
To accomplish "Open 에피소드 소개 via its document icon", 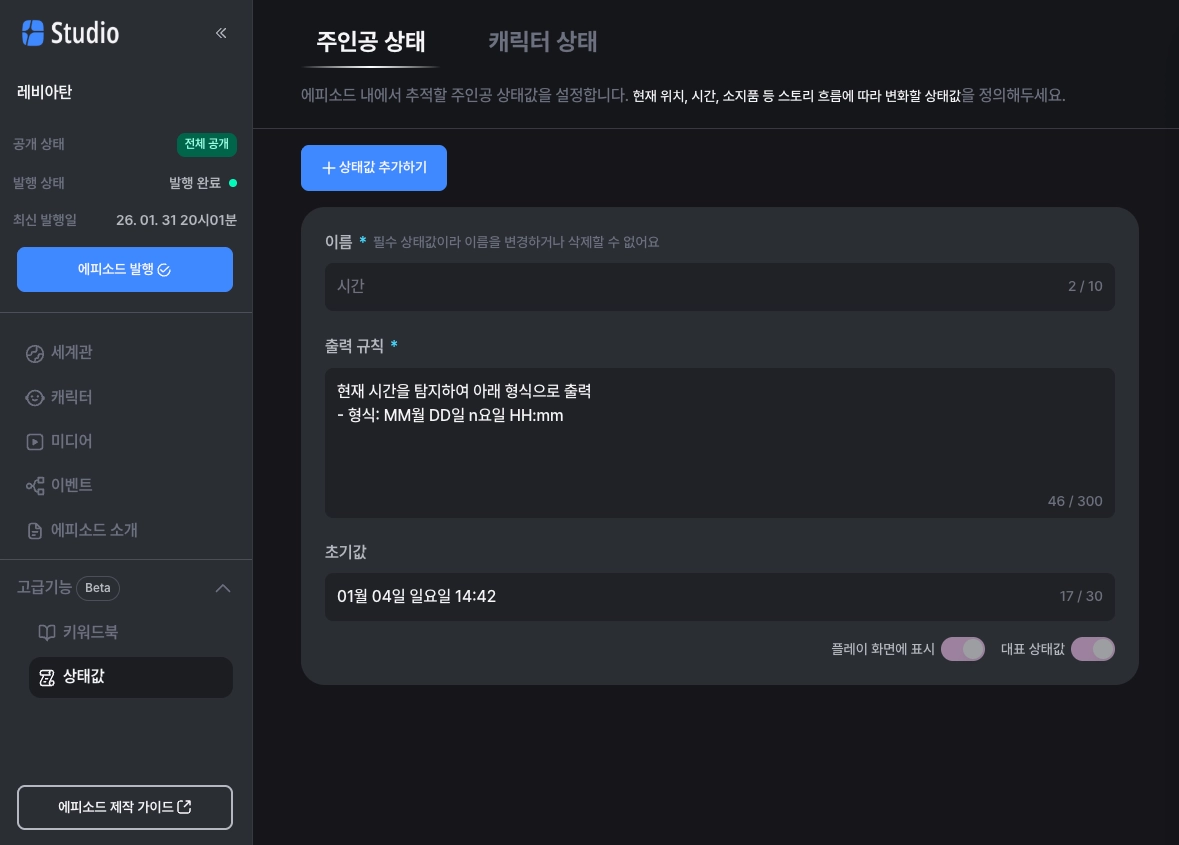I will click(x=35, y=530).
